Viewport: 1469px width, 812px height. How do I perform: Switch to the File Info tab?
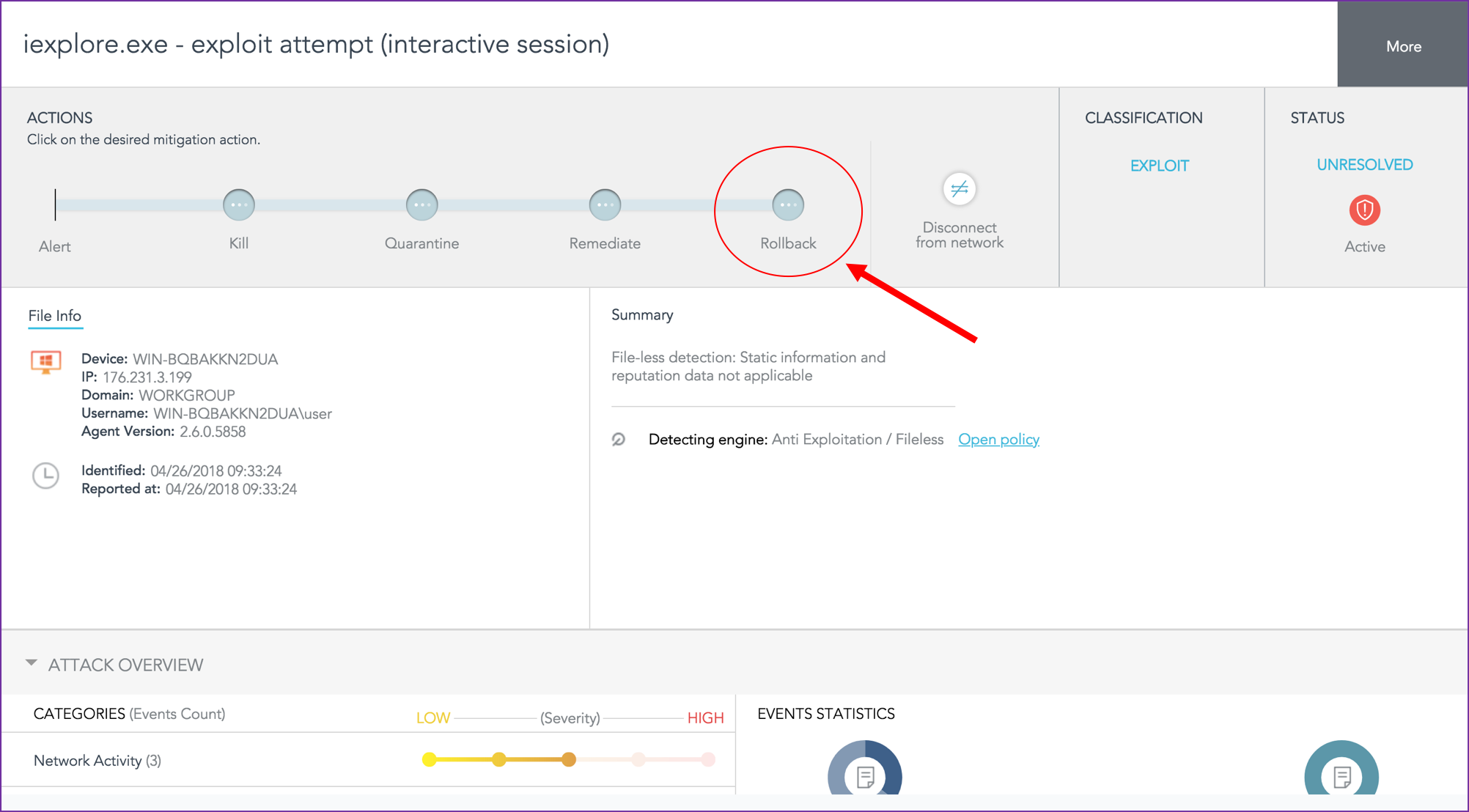pos(55,316)
